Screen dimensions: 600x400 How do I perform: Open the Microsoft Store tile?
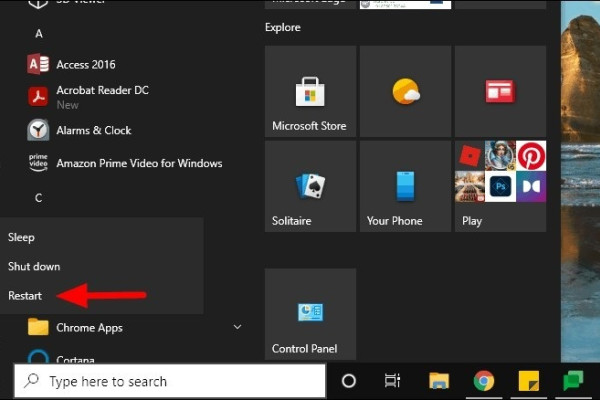coord(310,92)
